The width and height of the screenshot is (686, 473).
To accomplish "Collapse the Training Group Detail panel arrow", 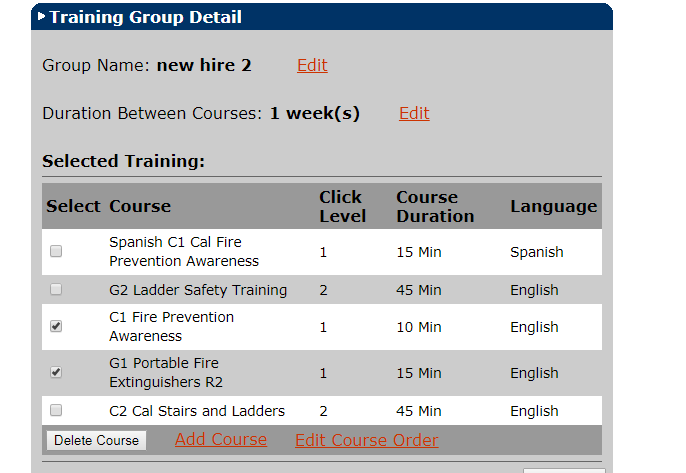I will click(42, 17).
